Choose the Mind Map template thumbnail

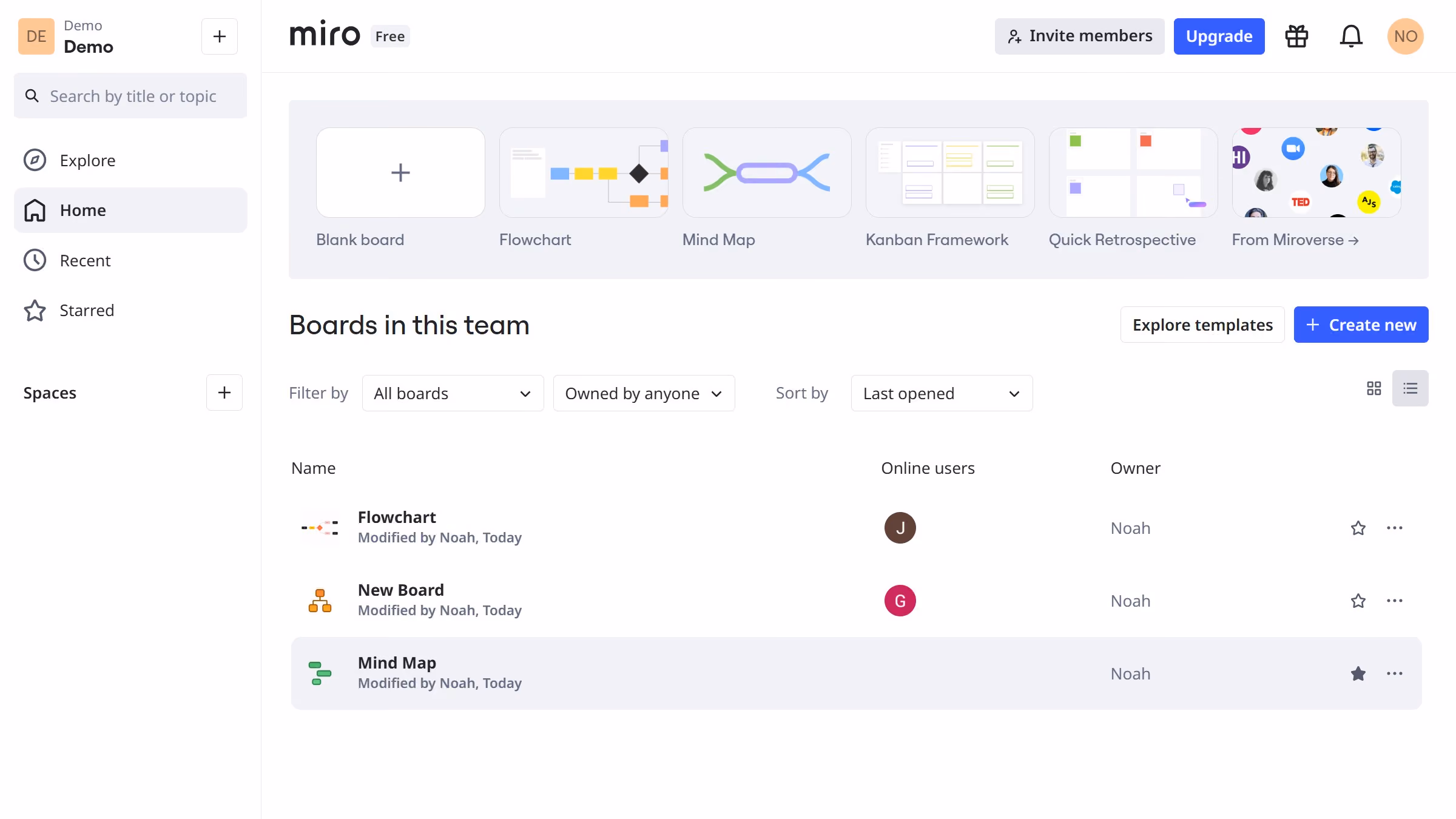767,172
